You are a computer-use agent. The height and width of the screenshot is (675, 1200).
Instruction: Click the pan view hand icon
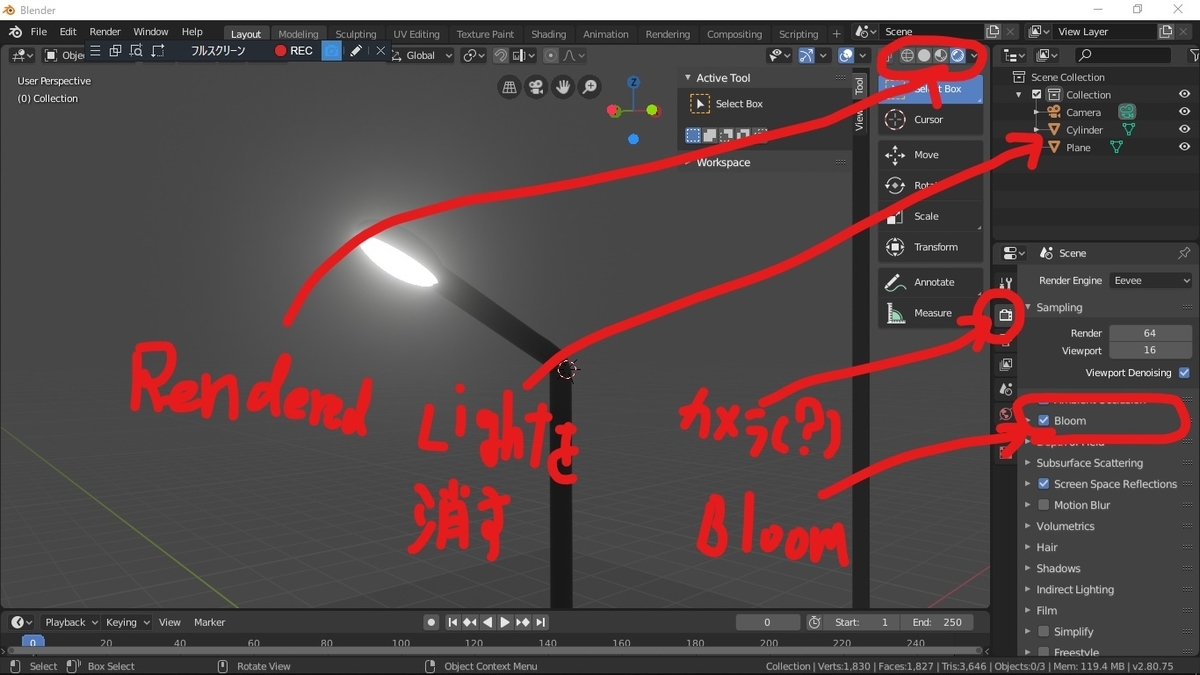tap(563, 88)
